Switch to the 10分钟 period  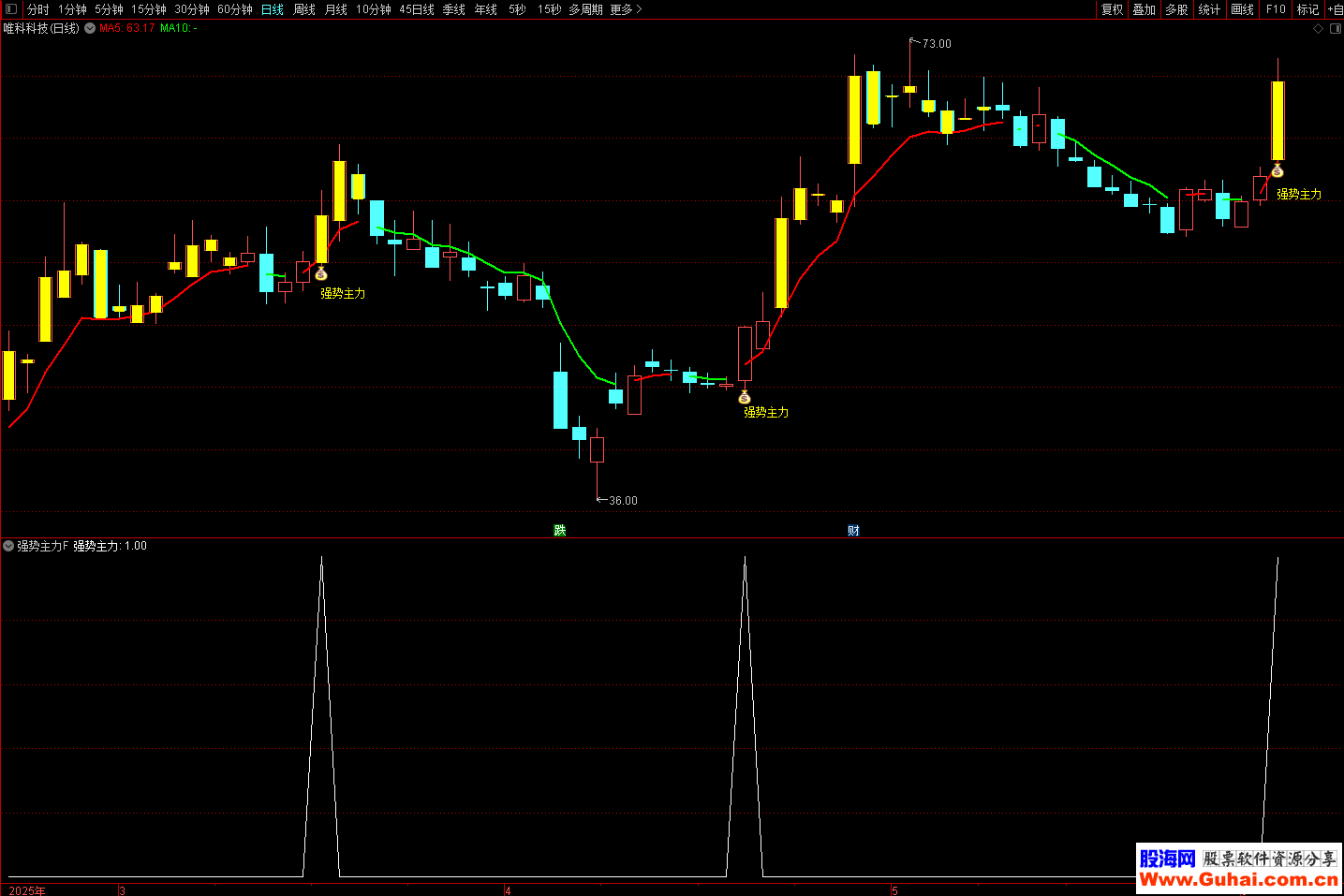(x=374, y=9)
